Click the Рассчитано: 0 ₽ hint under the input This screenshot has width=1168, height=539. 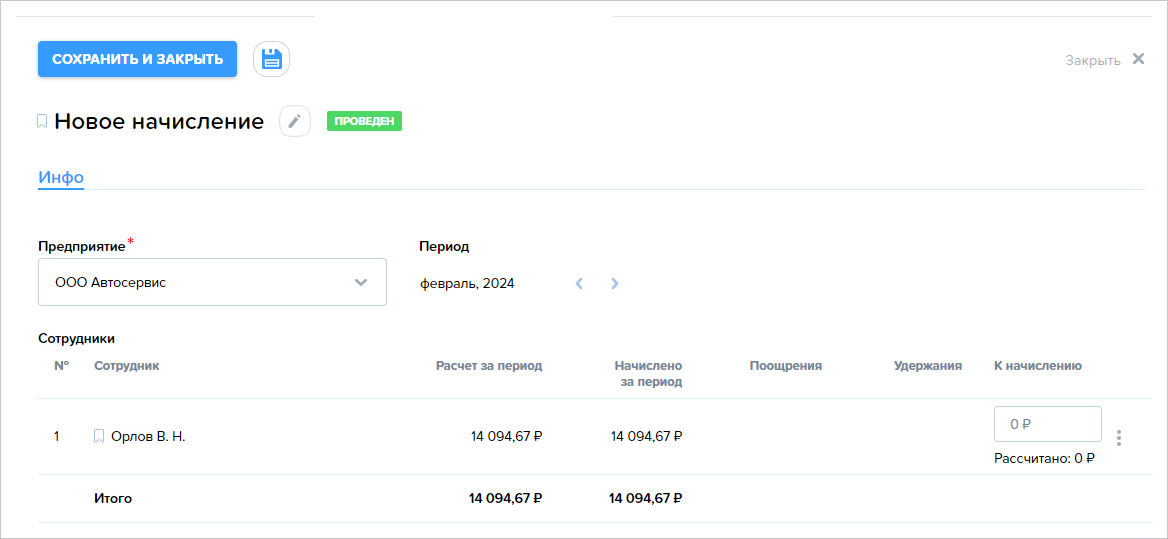point(1045,459)
